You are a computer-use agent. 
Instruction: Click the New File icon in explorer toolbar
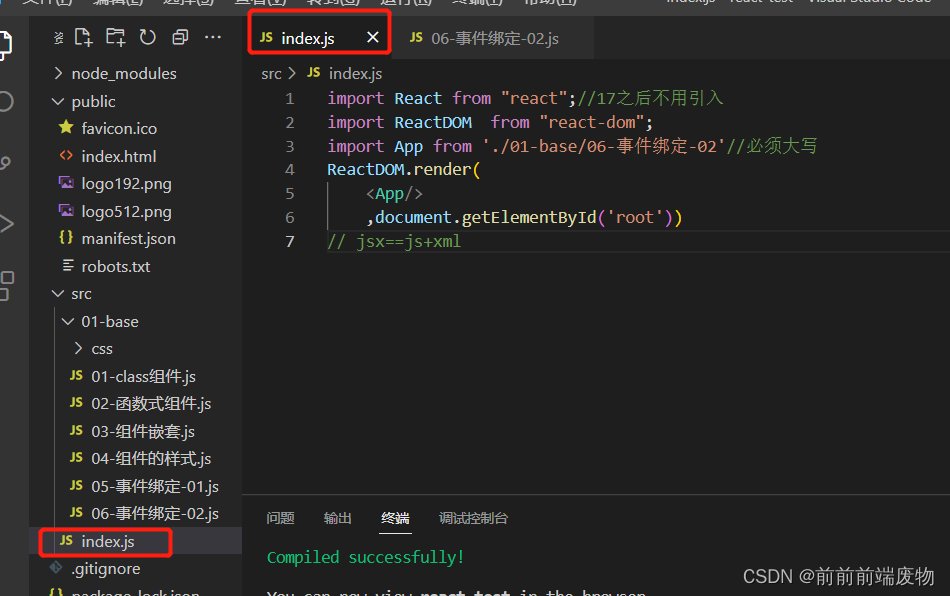pos(83,38)
